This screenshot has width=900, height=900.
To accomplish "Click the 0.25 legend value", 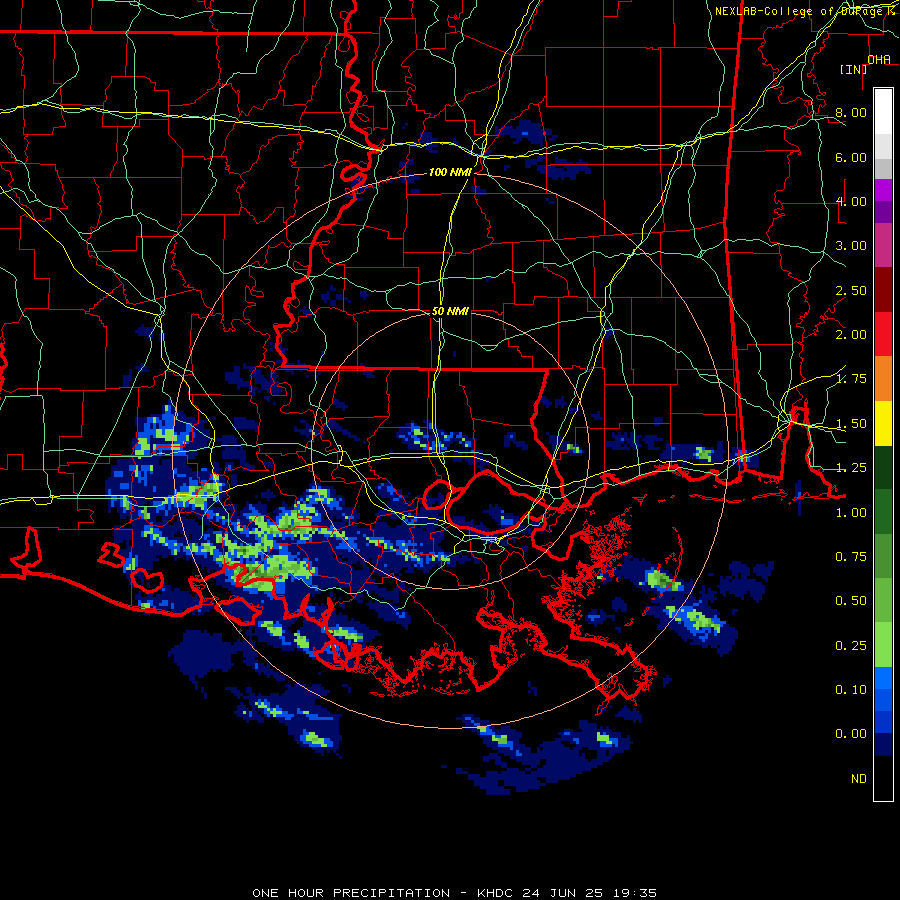I will pyautogui.click(x=851, y=646).
